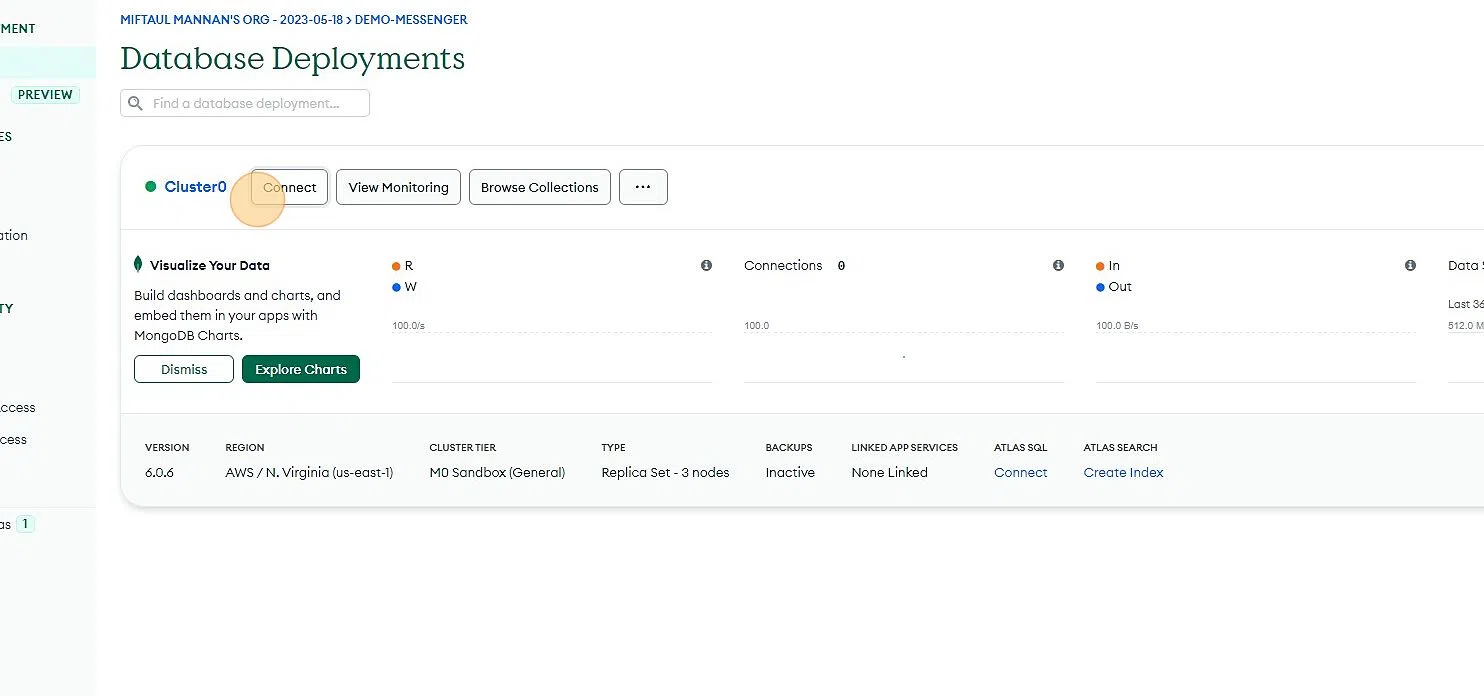Open info icon for the R/W operations chart
Screen dimensions: 1484x696
pyautogui.click(x=706, y=265)
